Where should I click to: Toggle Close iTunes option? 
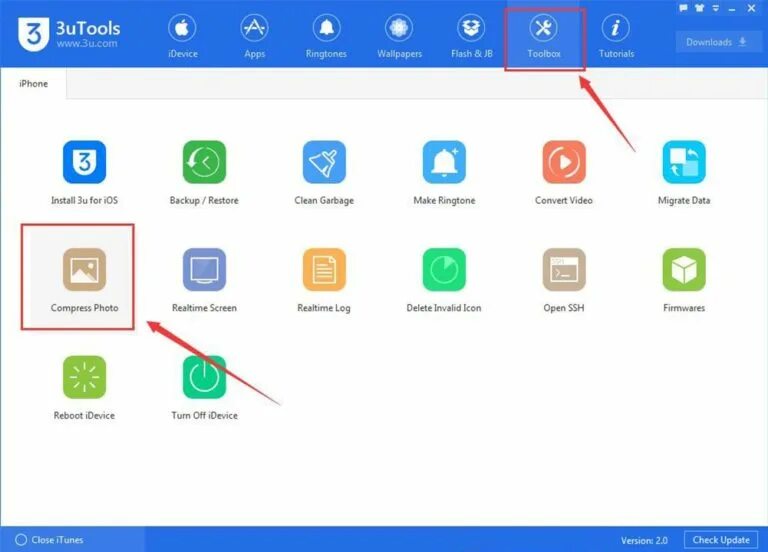coord(49,540)
